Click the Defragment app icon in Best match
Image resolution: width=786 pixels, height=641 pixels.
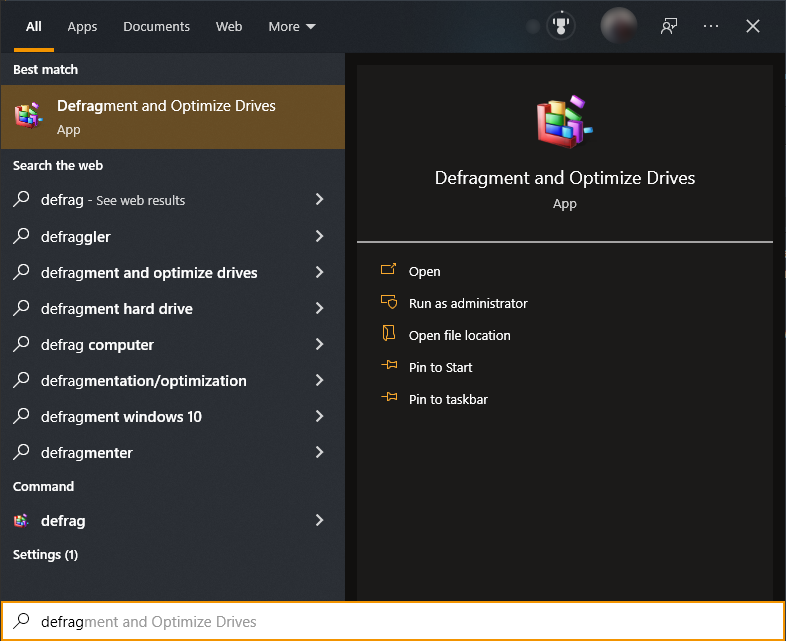coord(28,116)
